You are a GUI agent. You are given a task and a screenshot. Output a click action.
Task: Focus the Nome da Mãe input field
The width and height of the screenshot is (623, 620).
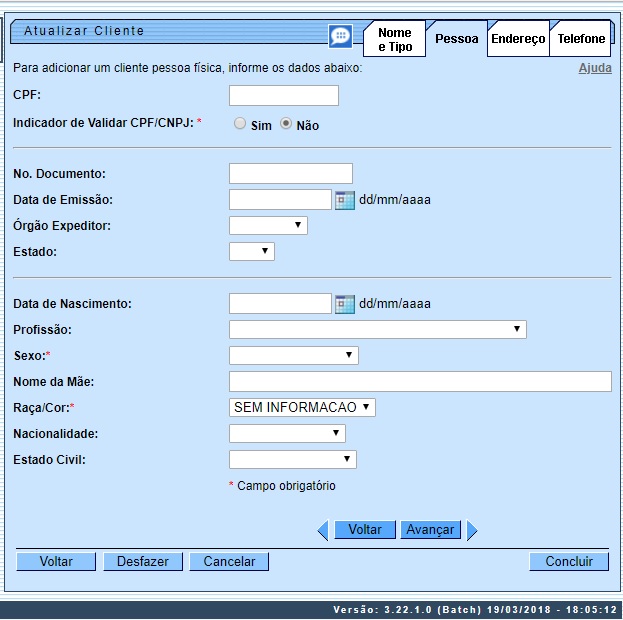(420, 382)
